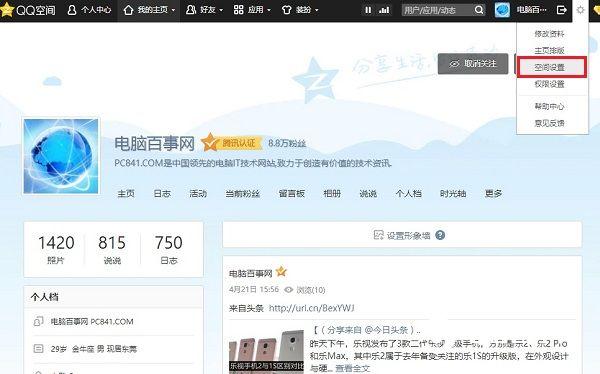Switch to the 相册 tab
Image resolution: width=600 pixels, height=374 pixels.
pyautogui.click(x=332, y=194)
